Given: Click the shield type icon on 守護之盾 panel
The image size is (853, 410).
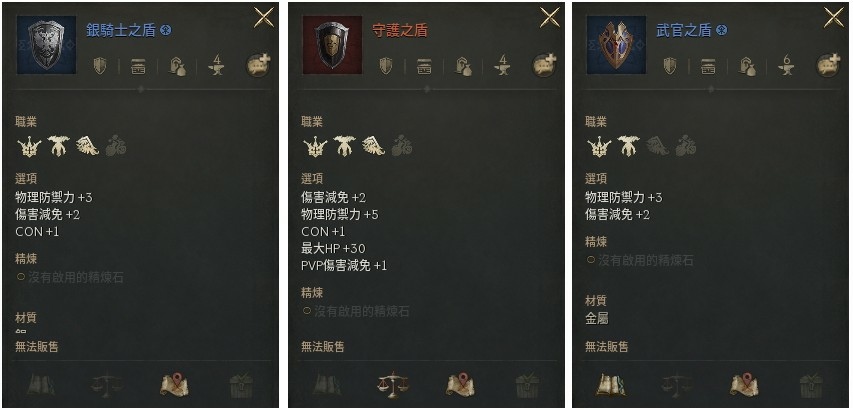Looking at the screenshot, I should pyautogui.click(x=386, y=66).
